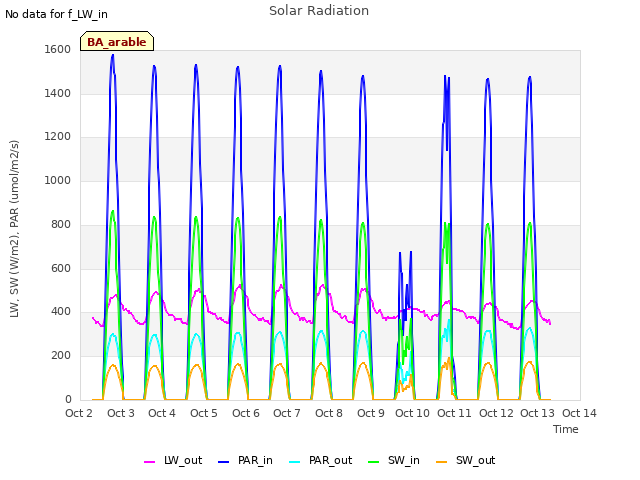
Task: Click the 400 y-axis tick label
Action: click(61, 312)
